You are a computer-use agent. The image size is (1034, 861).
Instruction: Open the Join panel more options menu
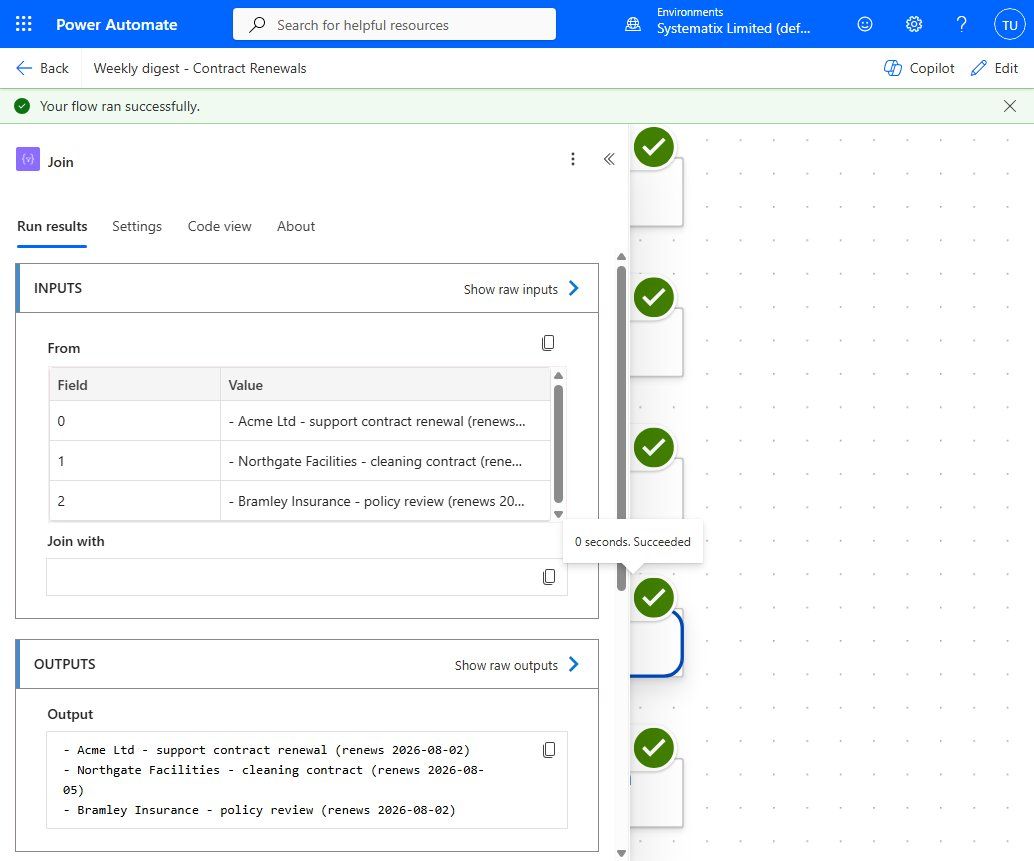pos(572,159)
